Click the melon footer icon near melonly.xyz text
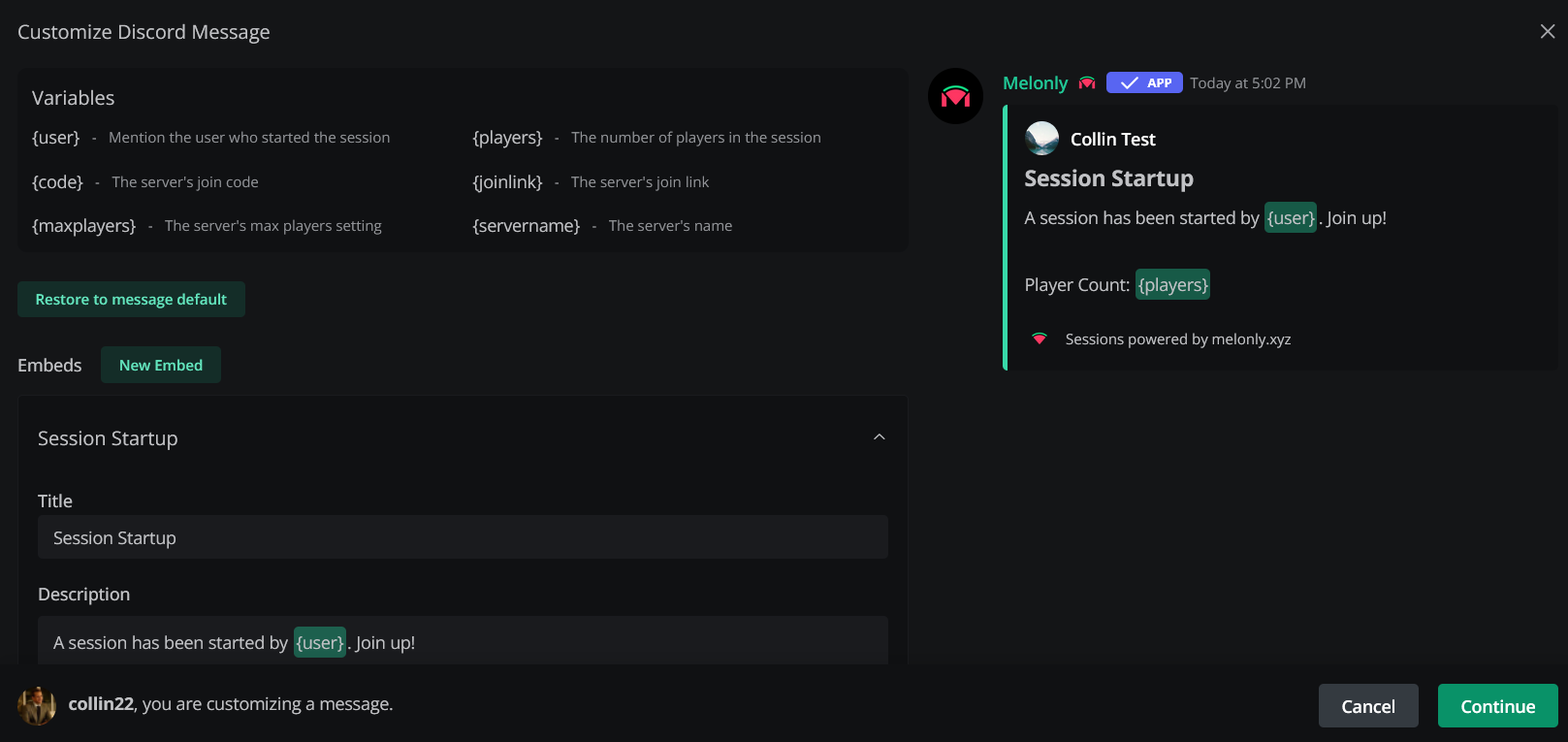This screenshot has width=1568, height=742. [1039, 339]
